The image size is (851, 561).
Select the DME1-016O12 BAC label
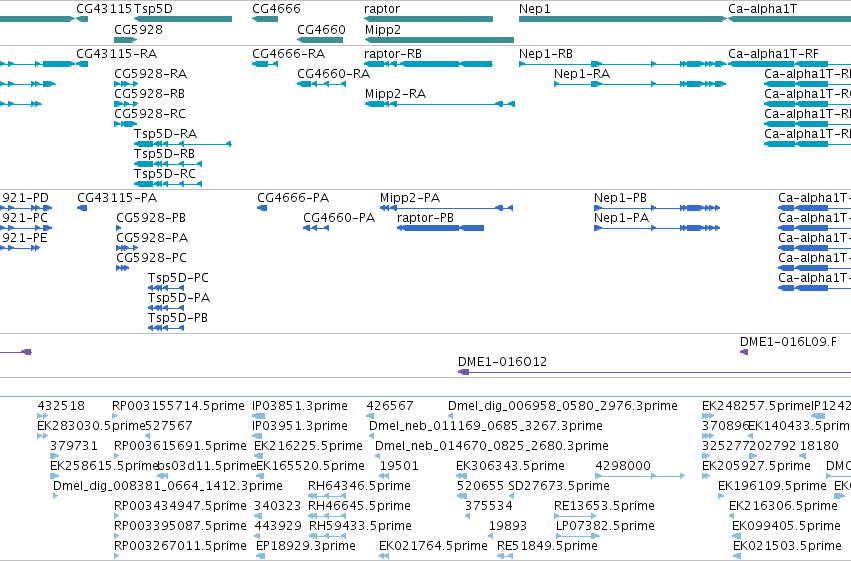(503, 362)
